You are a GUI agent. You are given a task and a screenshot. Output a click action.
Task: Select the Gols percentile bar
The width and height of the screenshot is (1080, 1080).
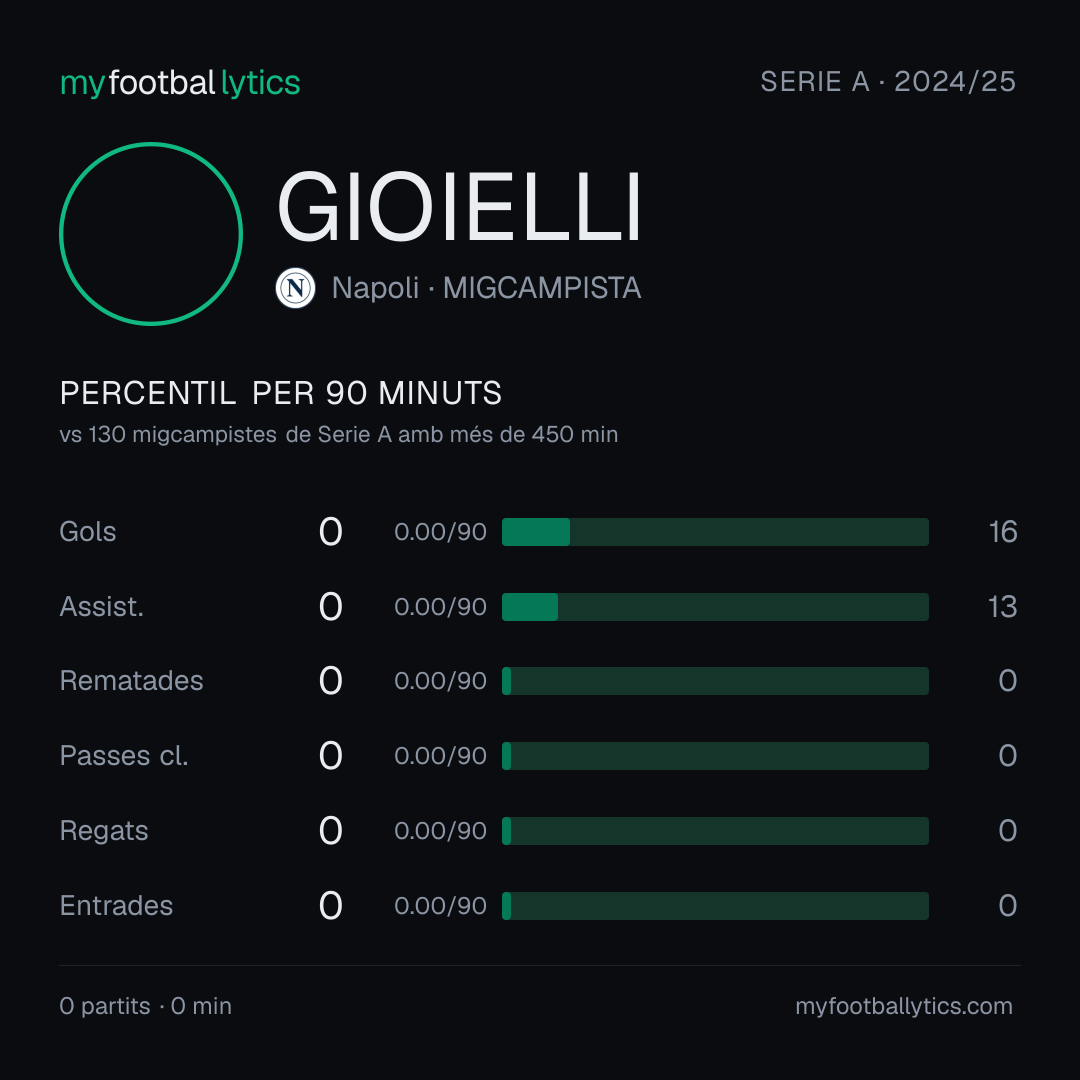[715, 532]
